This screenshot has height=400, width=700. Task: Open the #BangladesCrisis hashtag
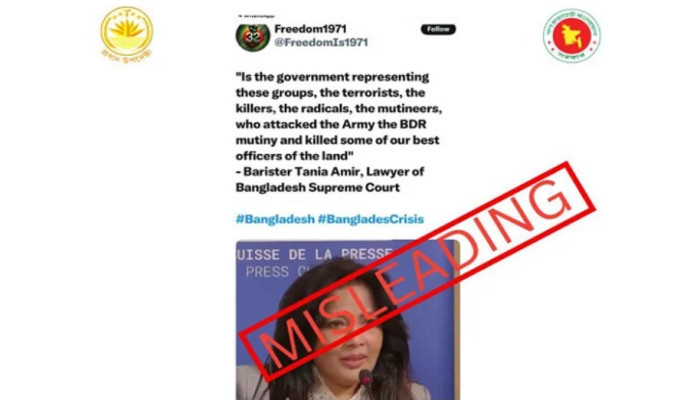pos(371,219)
